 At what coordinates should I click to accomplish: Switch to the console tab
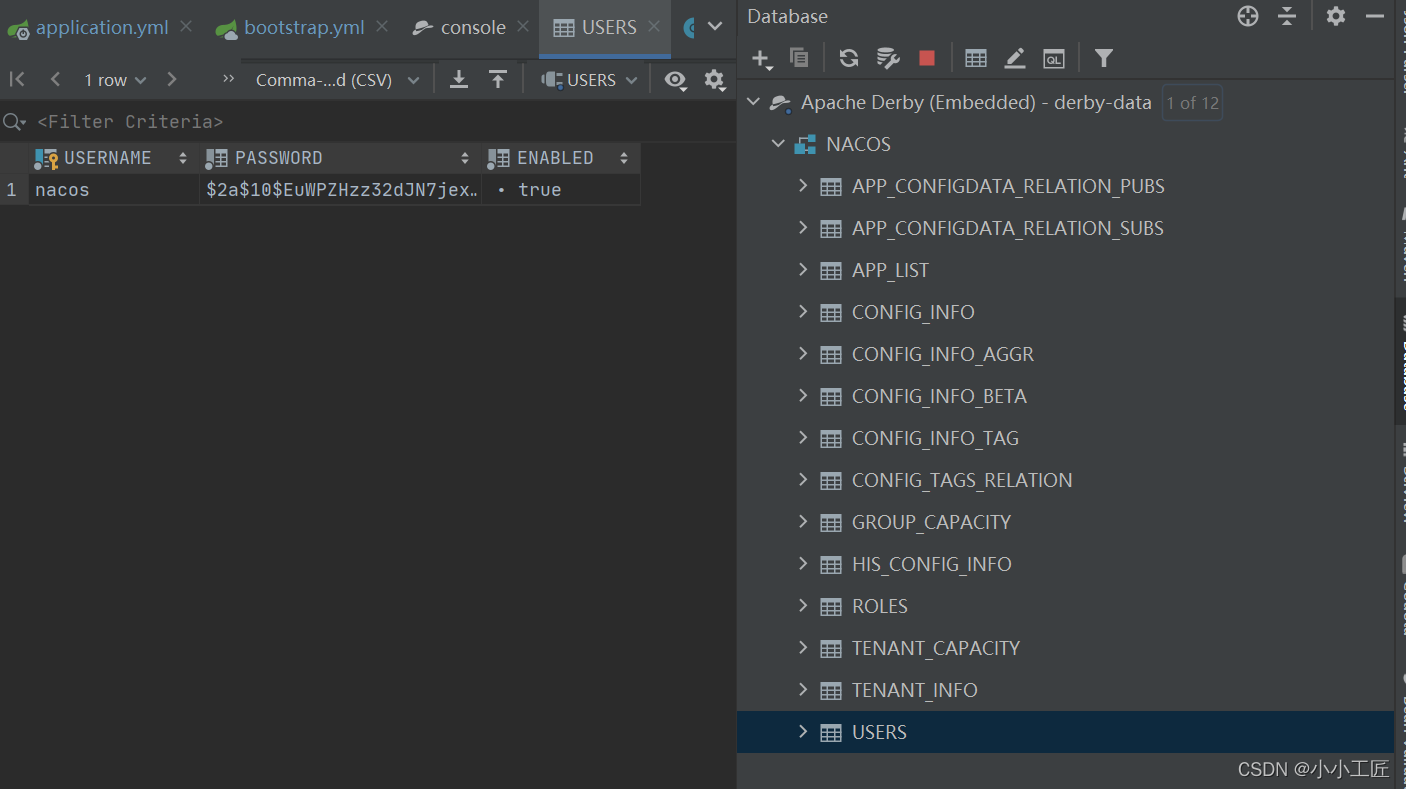pyautogui.click(x=472, y=28)
